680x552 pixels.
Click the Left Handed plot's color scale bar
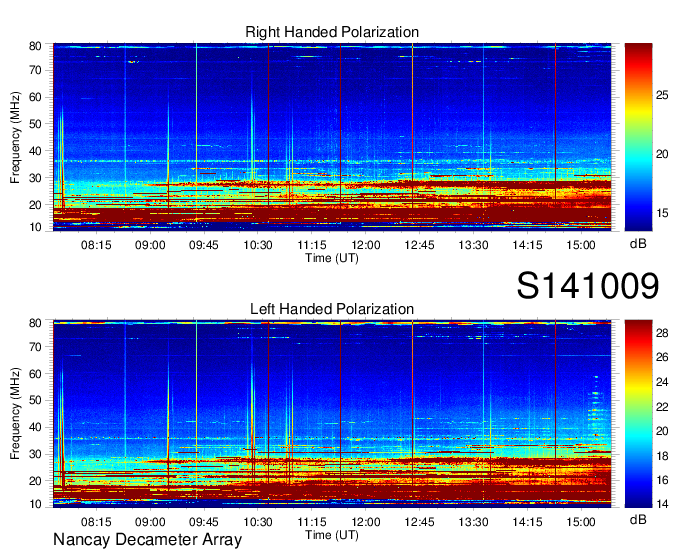638,414
